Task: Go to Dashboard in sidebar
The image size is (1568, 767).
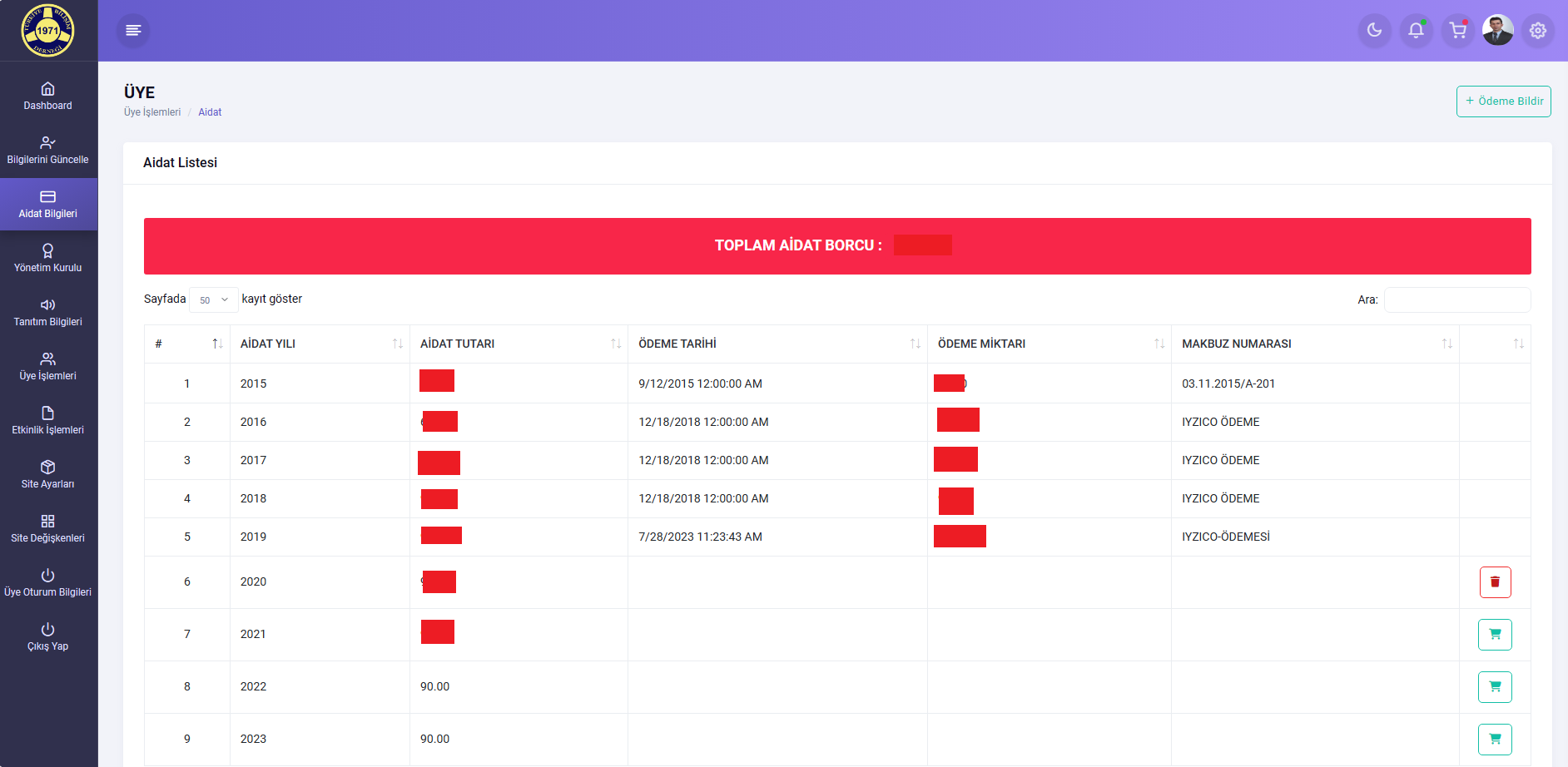Action: coord(48,96)
